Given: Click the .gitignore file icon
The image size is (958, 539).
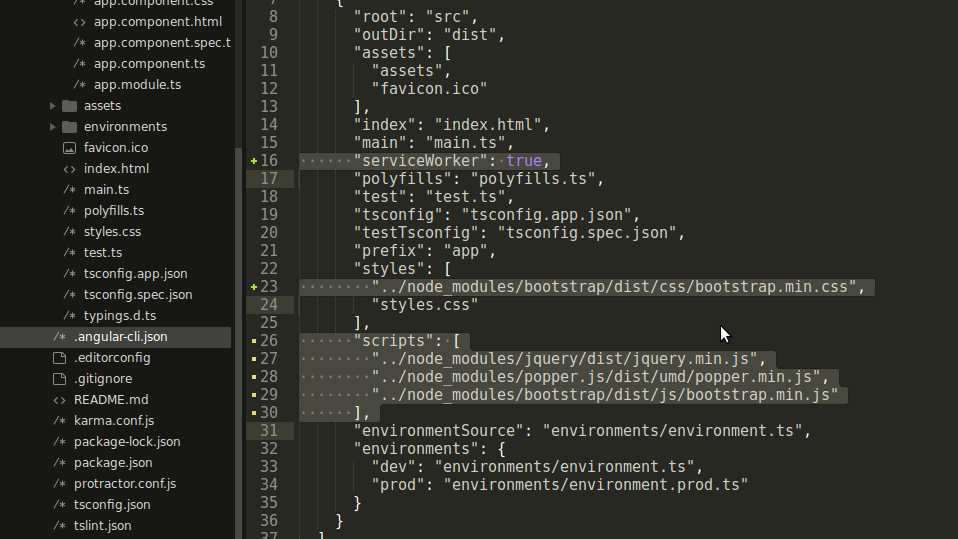Looking at the screenshot, I should point(59,379).
